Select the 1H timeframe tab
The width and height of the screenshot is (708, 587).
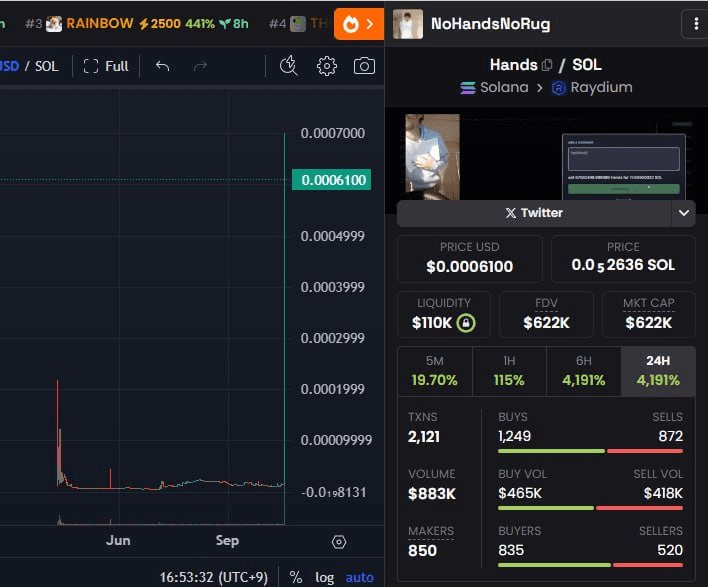[509, 371]
